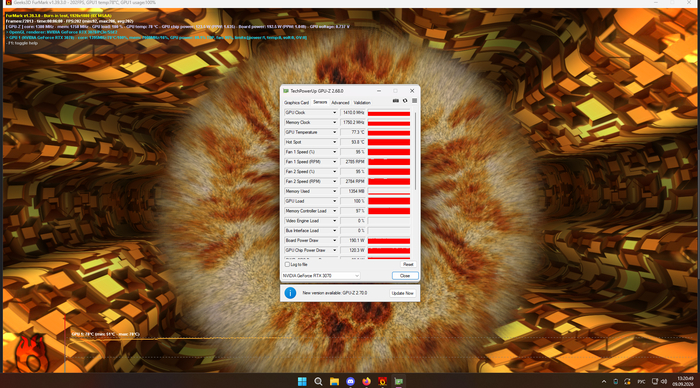Click the 1410.0 MHz GPU Clock value

click(x=353, y=113)
